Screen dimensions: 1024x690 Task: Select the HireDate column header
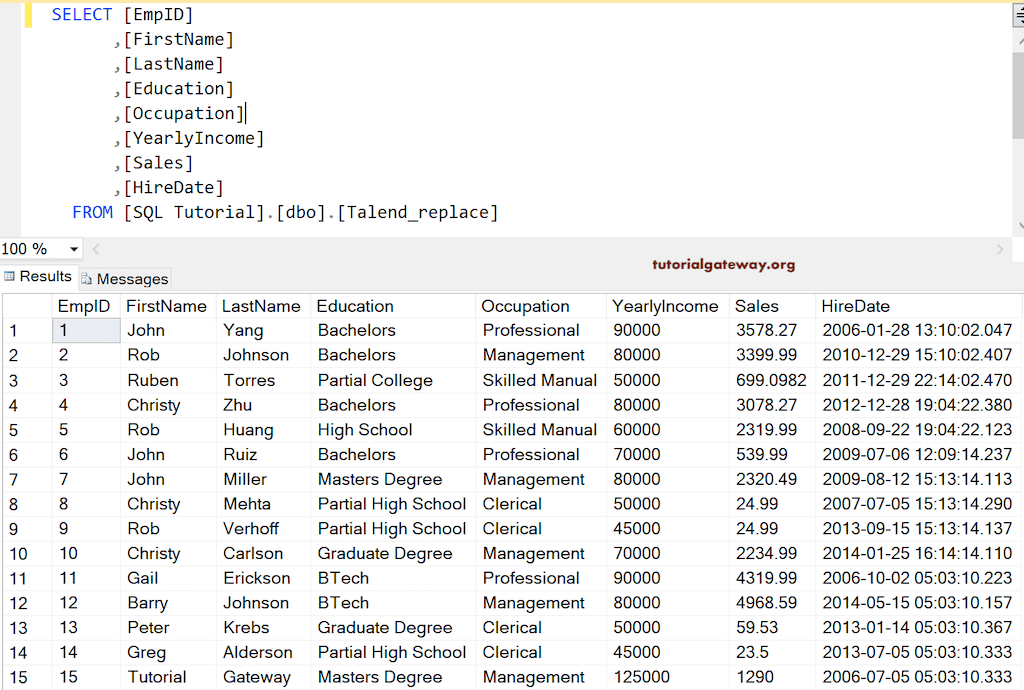point(855,306)
